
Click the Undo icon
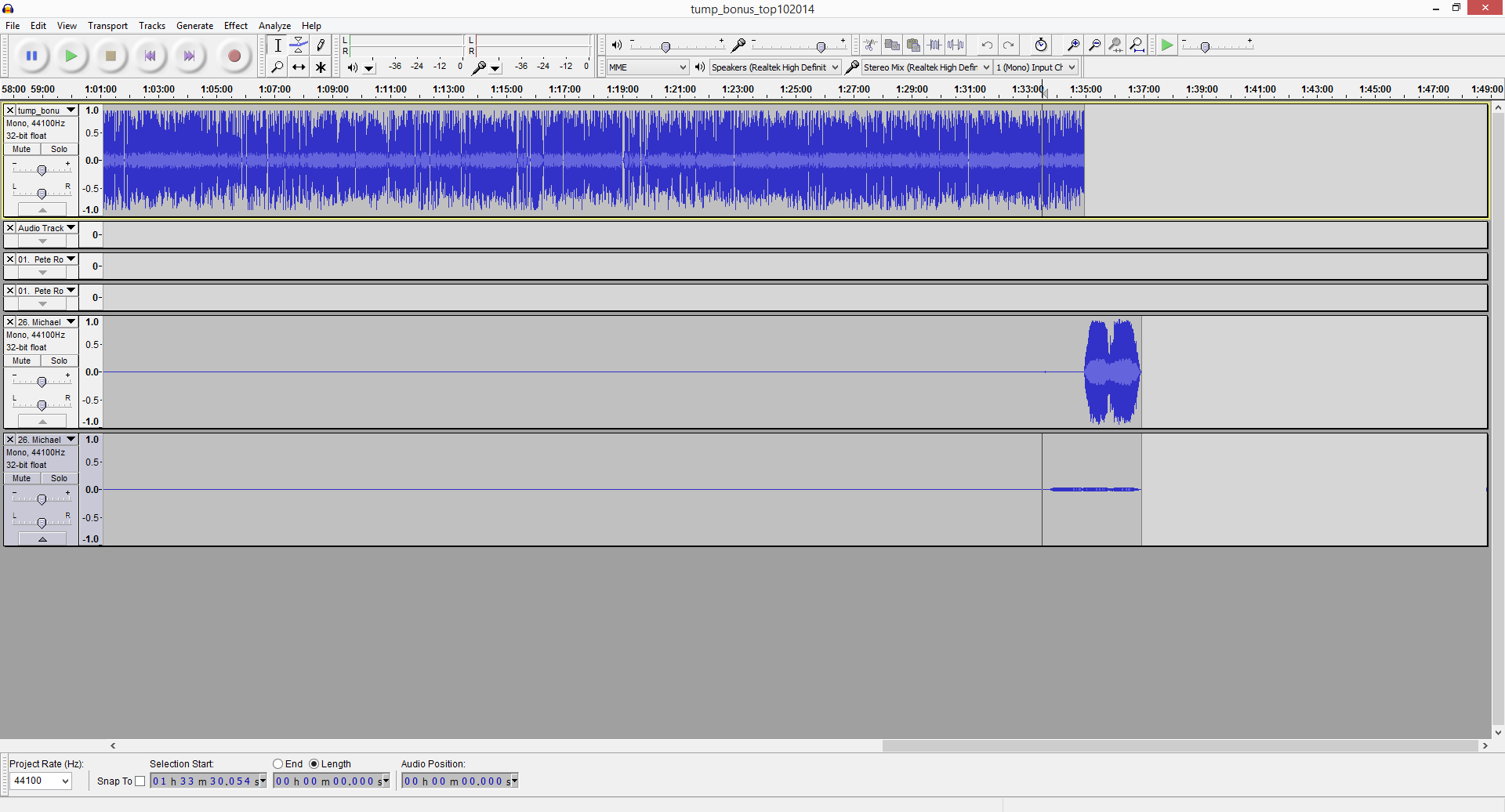[x=986, y=45]
